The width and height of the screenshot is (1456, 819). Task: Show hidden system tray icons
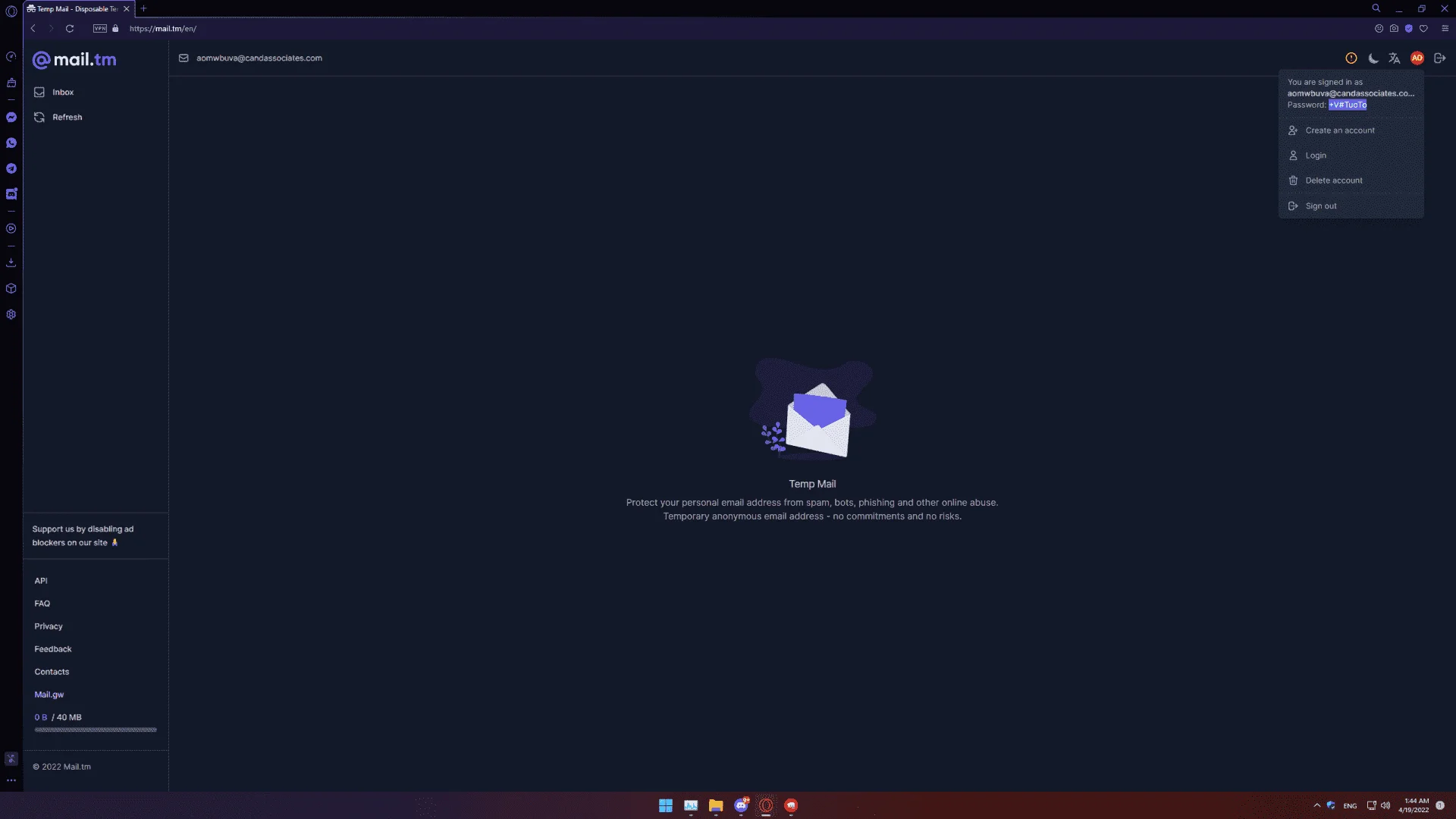click(1317, 805)
